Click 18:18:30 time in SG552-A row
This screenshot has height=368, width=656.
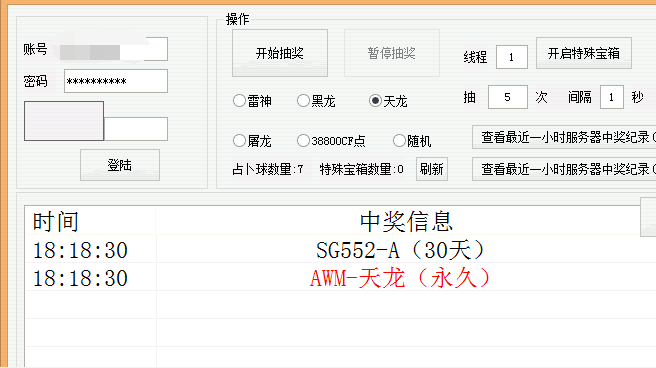click(x=80, y=250)
